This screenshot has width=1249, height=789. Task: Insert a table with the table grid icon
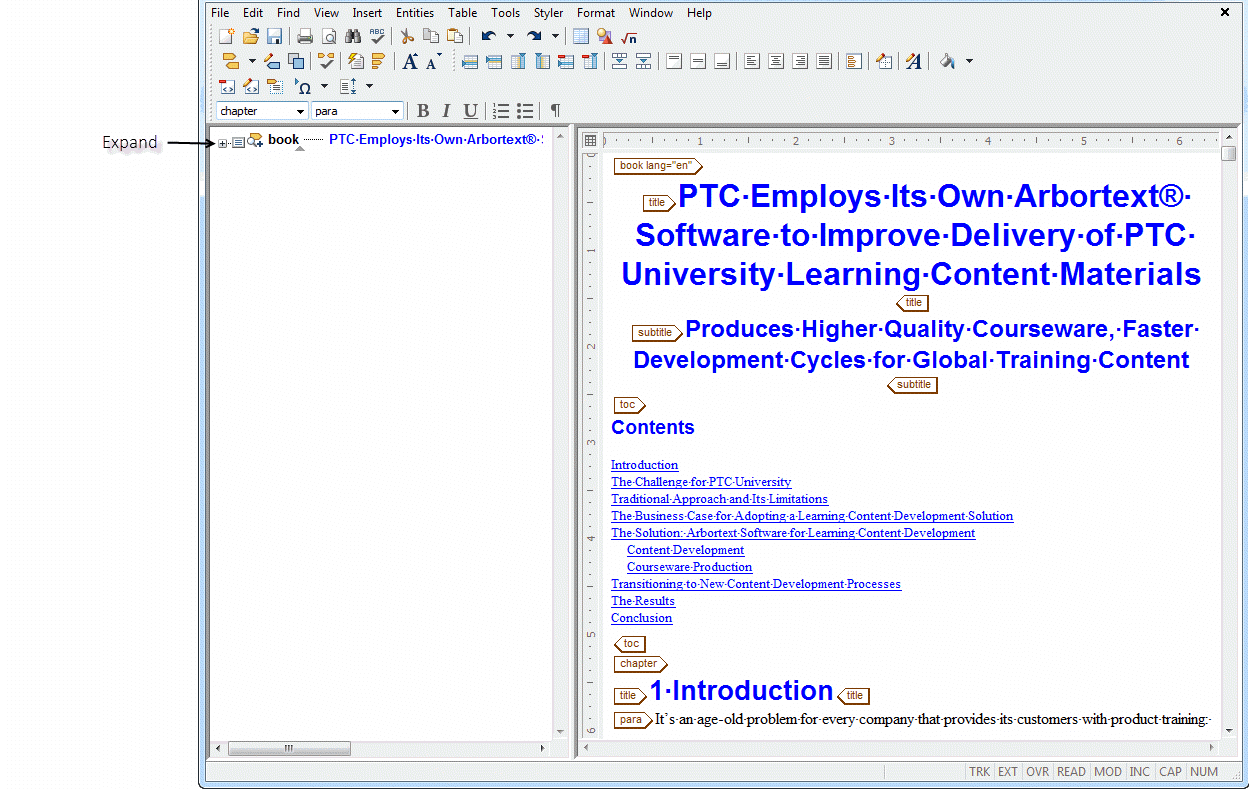pos(581,36)
